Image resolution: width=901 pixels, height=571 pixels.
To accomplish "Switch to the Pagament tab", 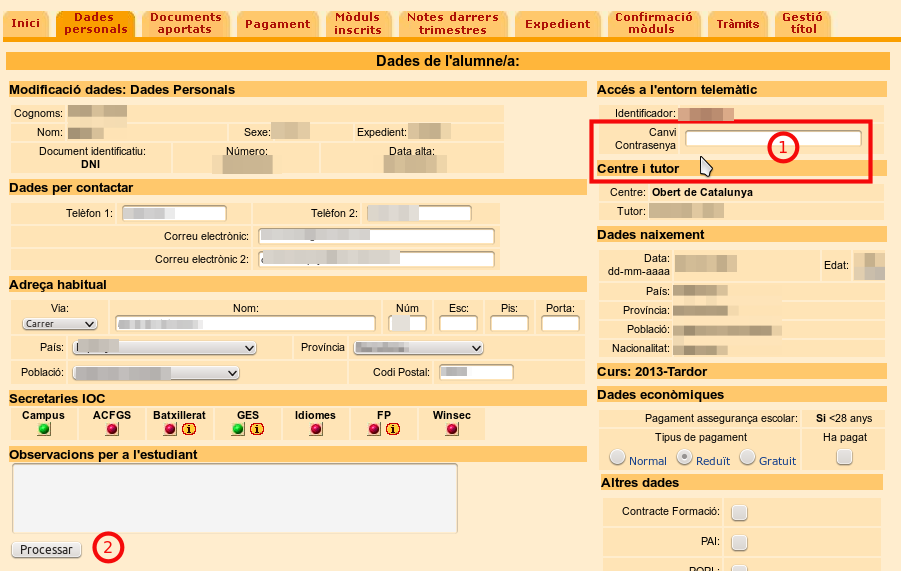I will tap(277, 24).
